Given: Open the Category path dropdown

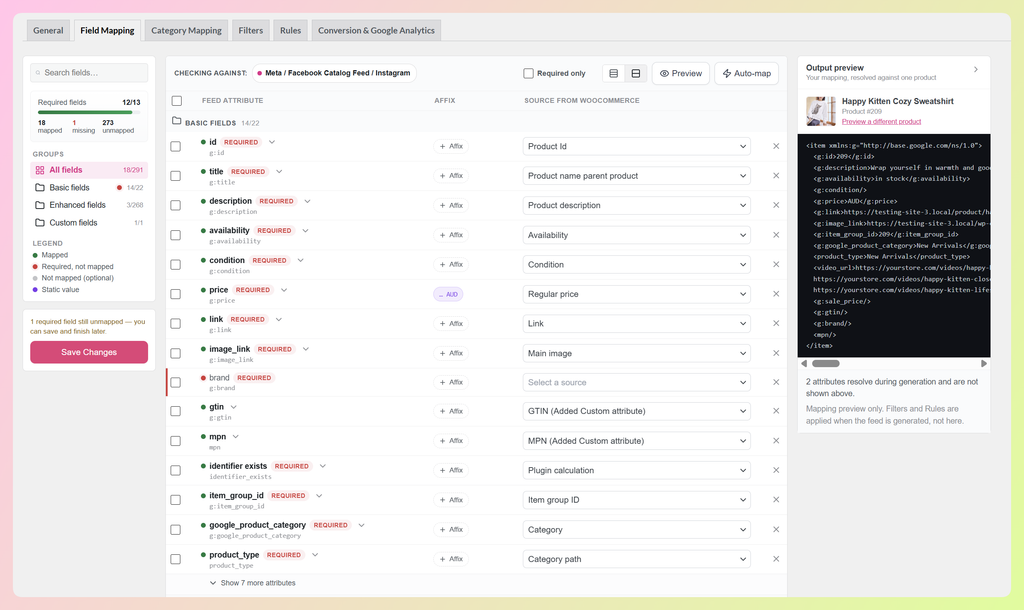Looking at the screenshot, I should click(636, 559).
